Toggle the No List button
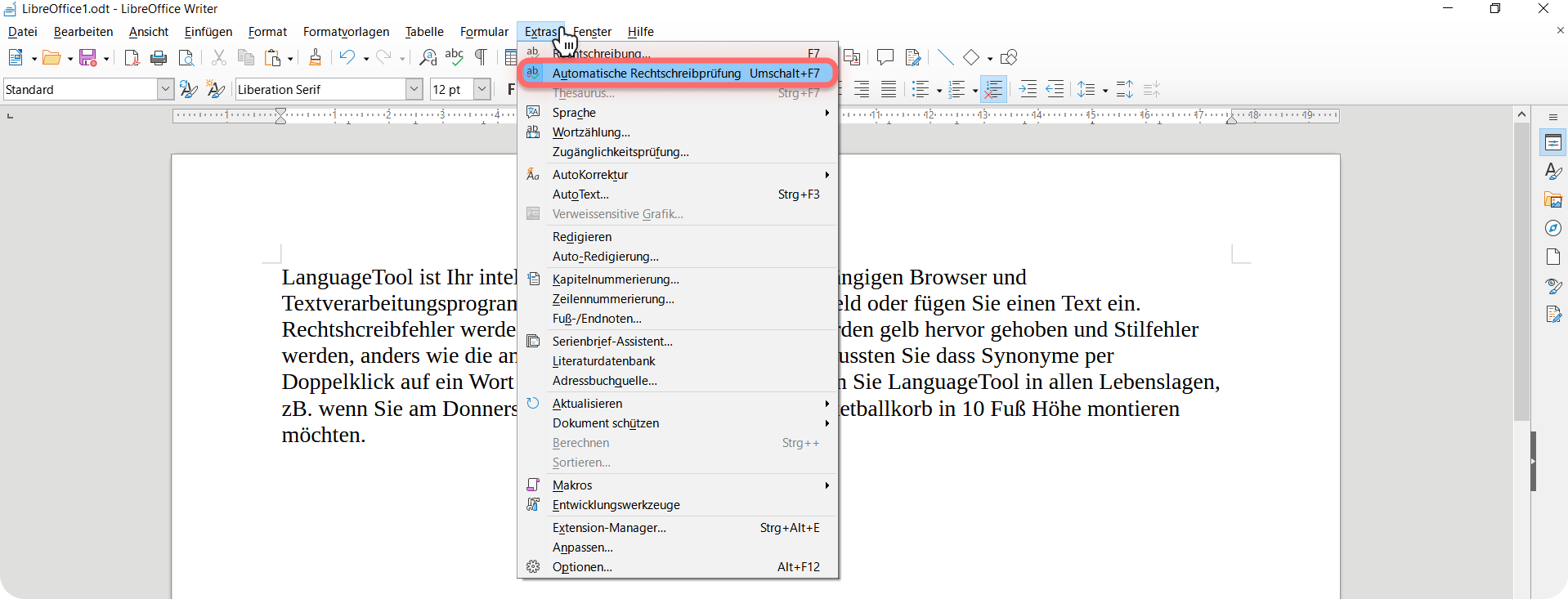 994,89
